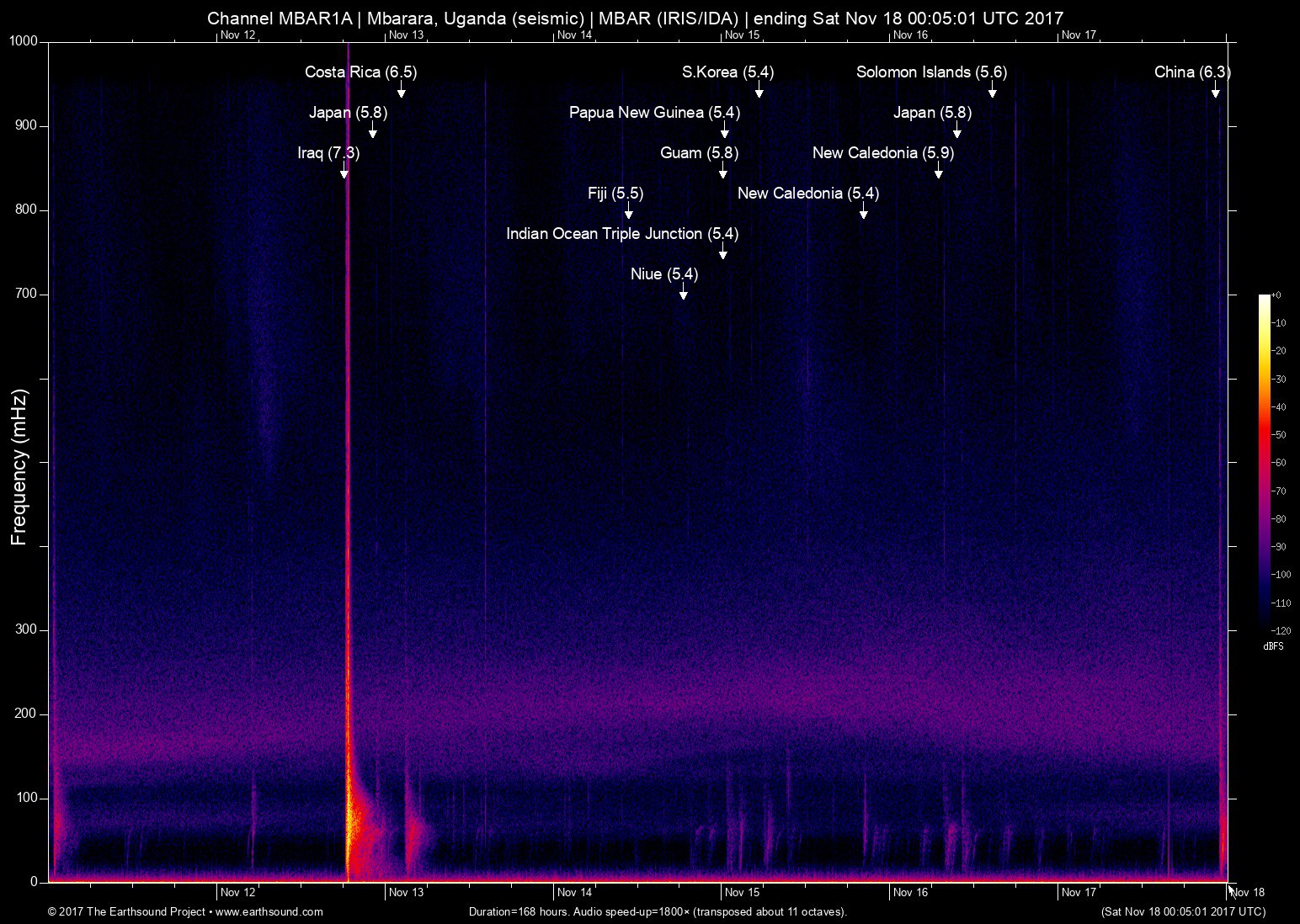Click the arrow marker under China (6.3)
The width and height of the screenshot is (1300, 924).
click(1216, 89)
